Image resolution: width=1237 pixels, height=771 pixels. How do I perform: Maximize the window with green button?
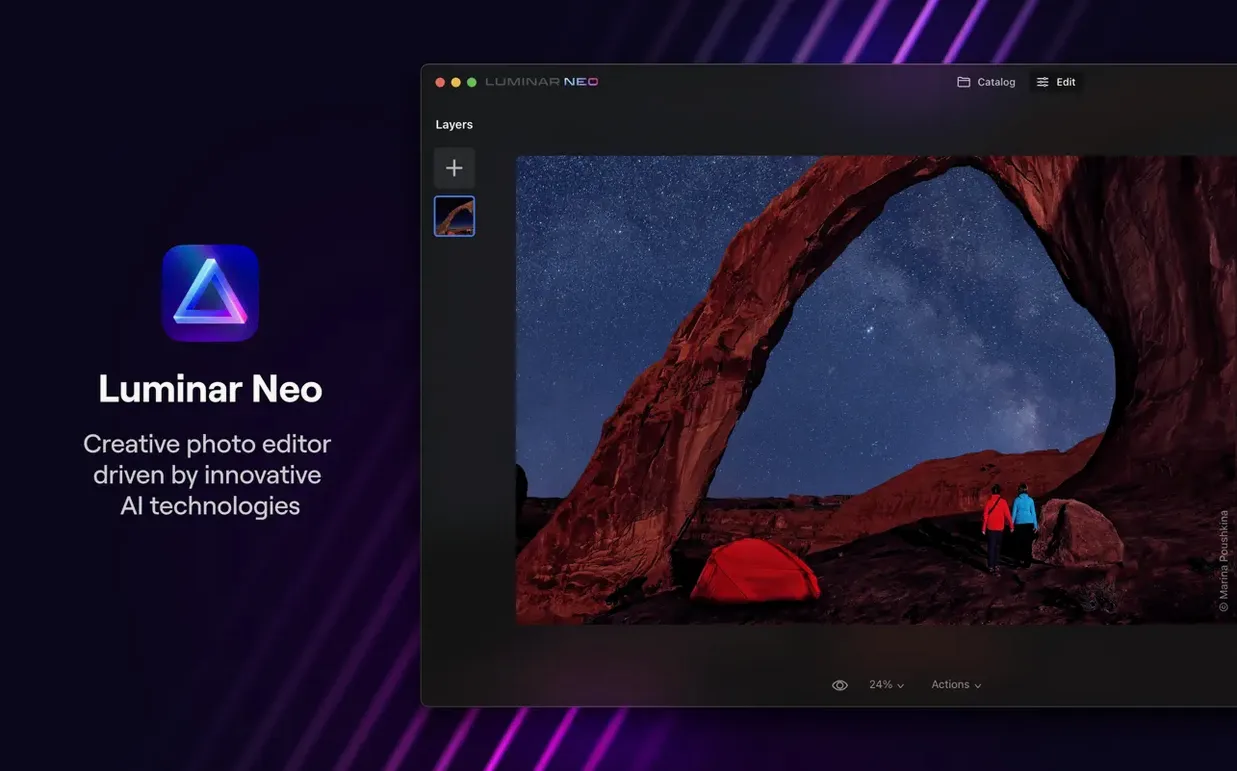click(x=472, y=82)
